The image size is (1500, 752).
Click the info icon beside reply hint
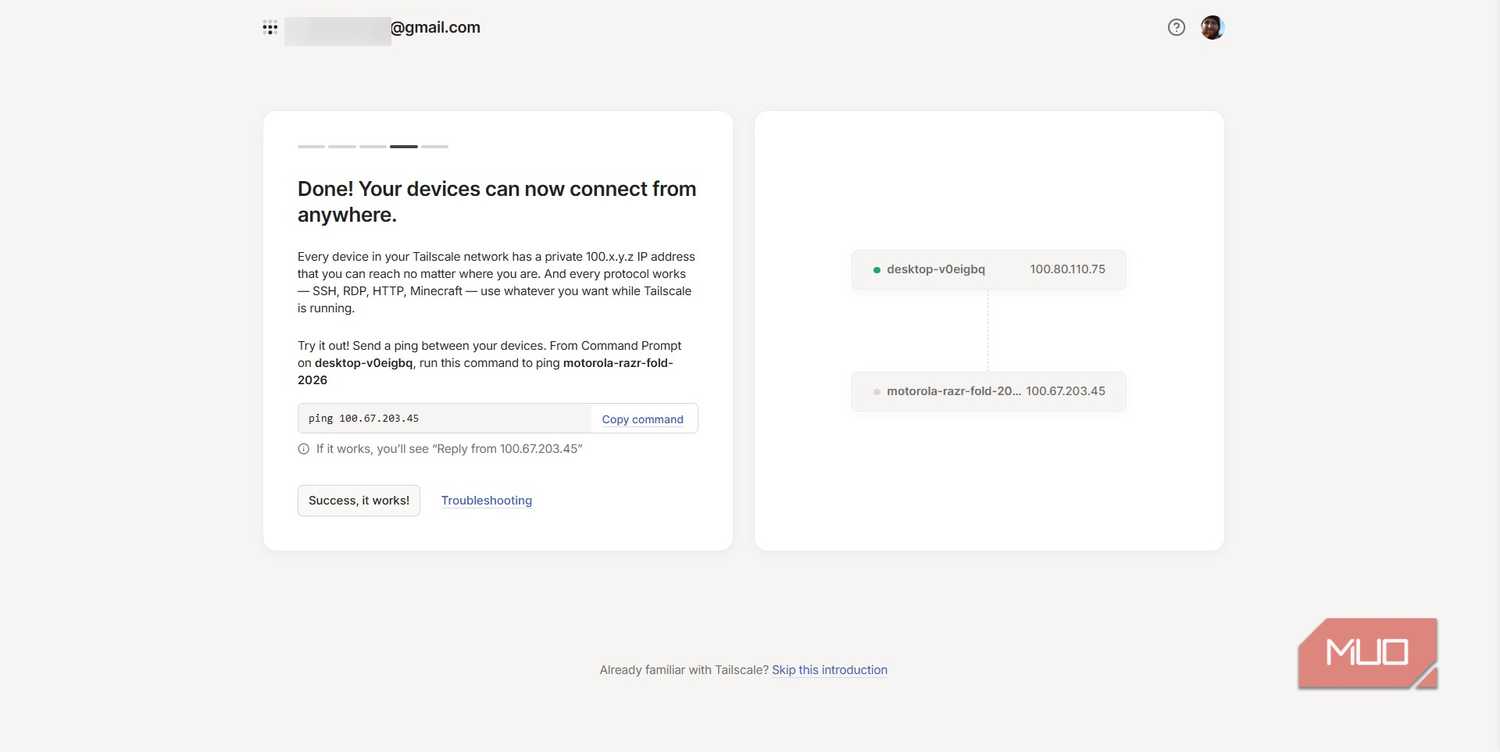(304, 449)
